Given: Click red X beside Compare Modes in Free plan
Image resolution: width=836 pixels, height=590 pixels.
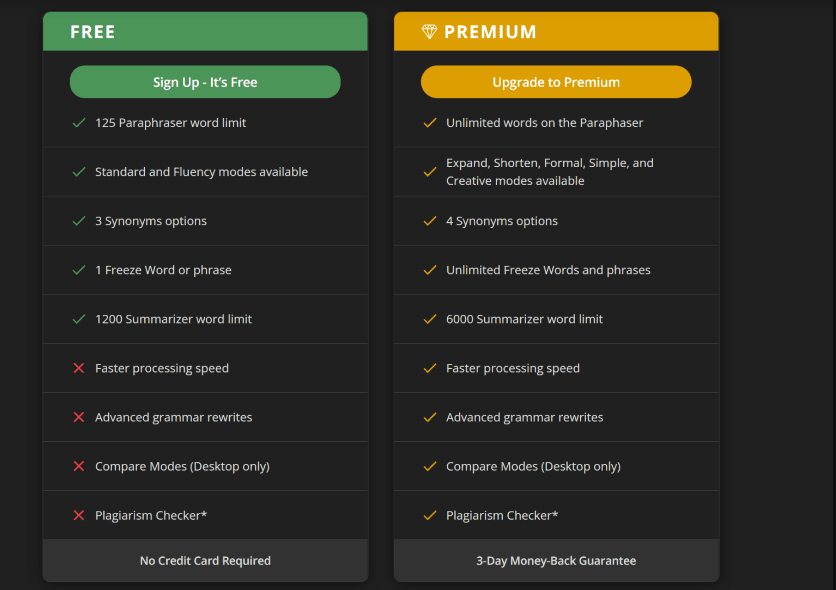Looking at the screenshot, I should point(79,466).
